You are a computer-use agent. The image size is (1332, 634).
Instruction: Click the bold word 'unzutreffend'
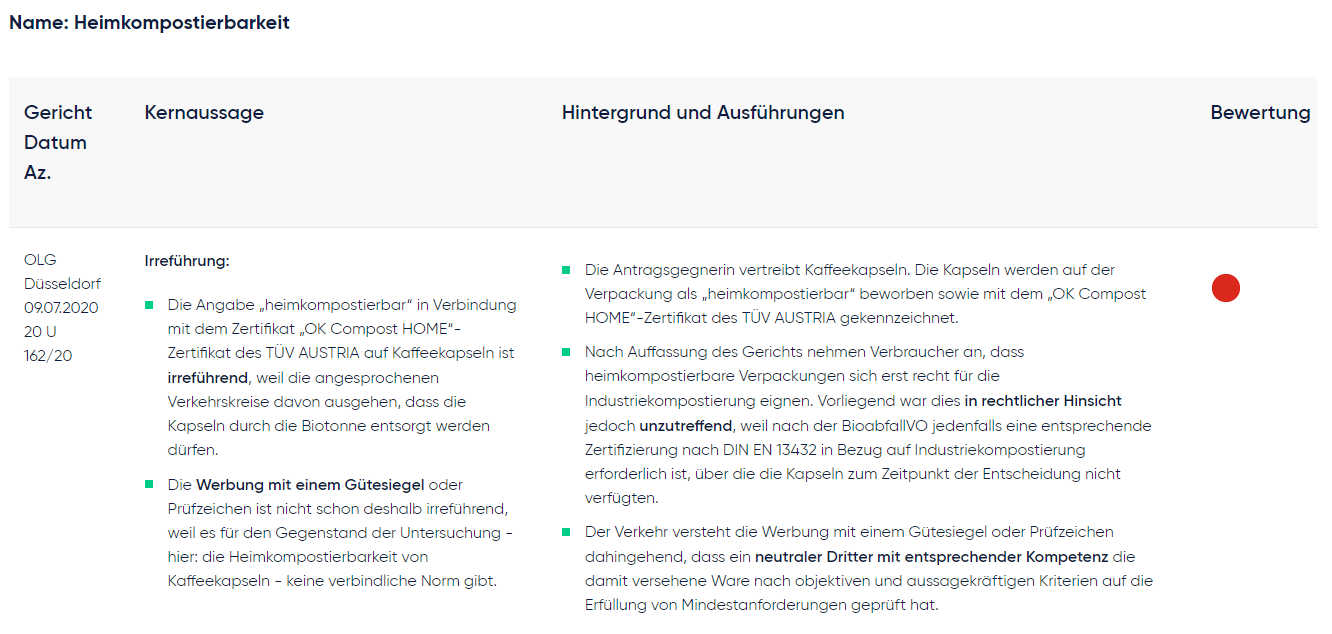click(x=687, y=425)
